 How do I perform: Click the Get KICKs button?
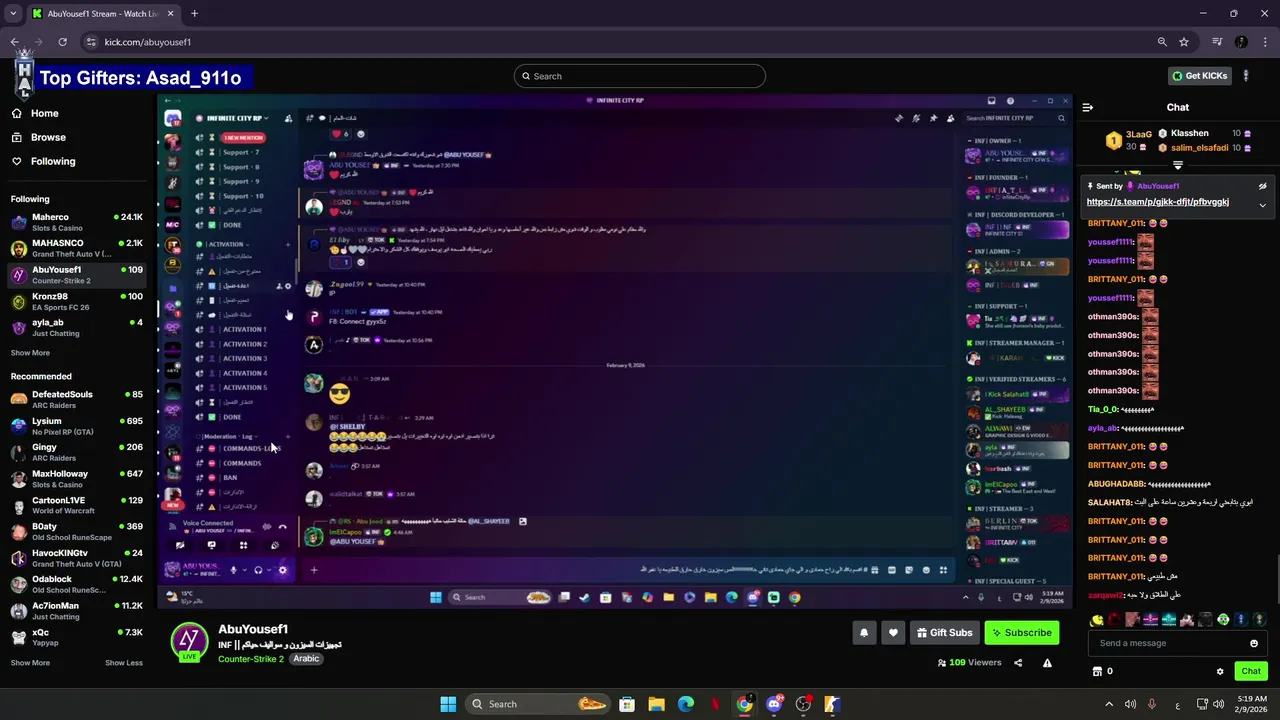[x=1199, y=76]
